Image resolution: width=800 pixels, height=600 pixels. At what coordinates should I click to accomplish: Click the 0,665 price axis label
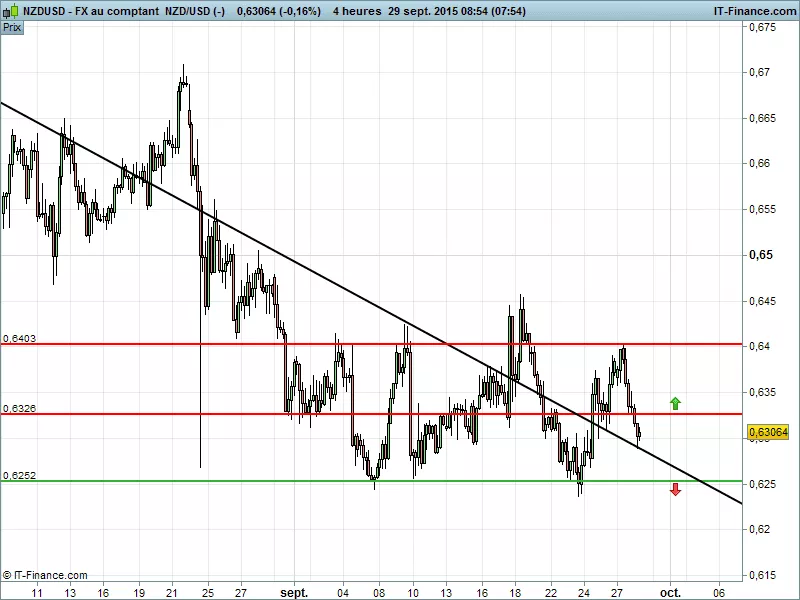click(x=762, y=118)
